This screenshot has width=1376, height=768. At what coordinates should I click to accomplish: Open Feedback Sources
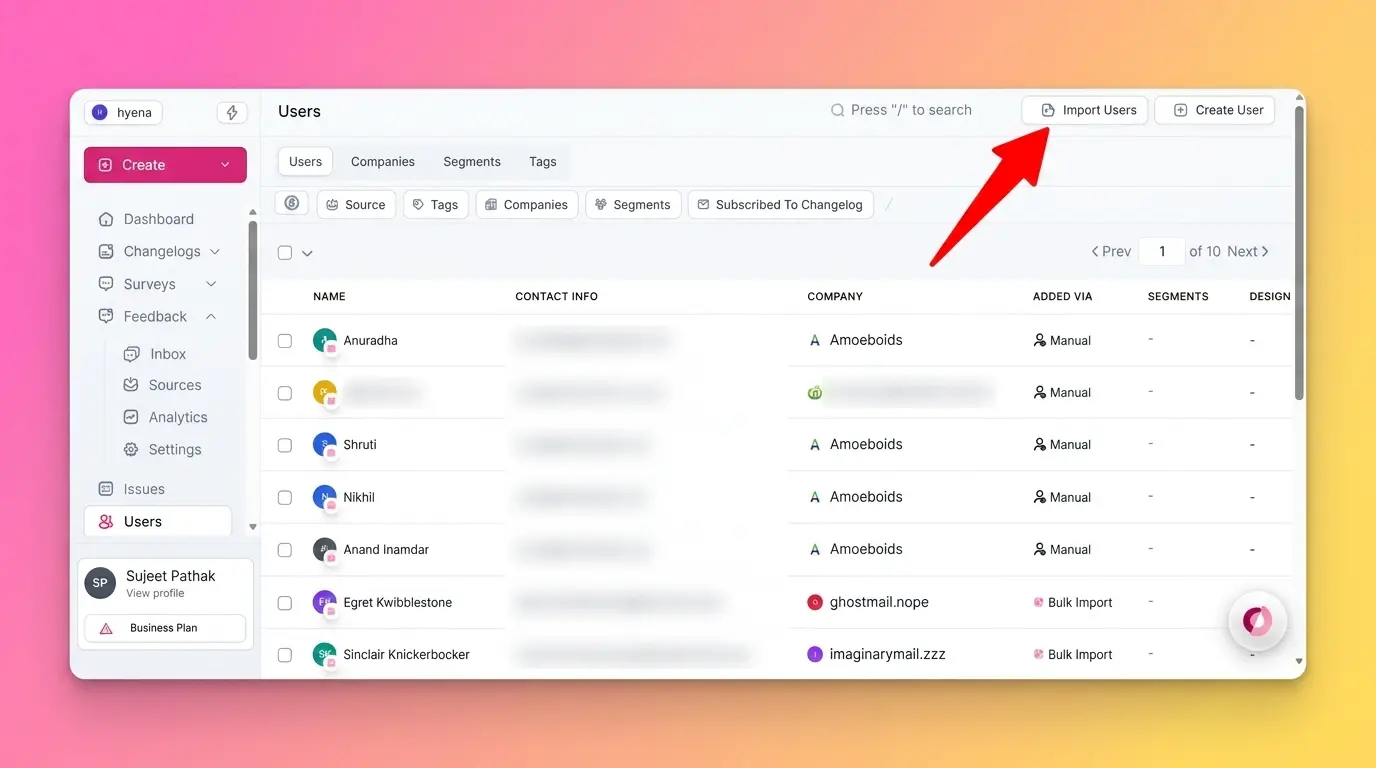pyautogui.click(x=175, y=385)
